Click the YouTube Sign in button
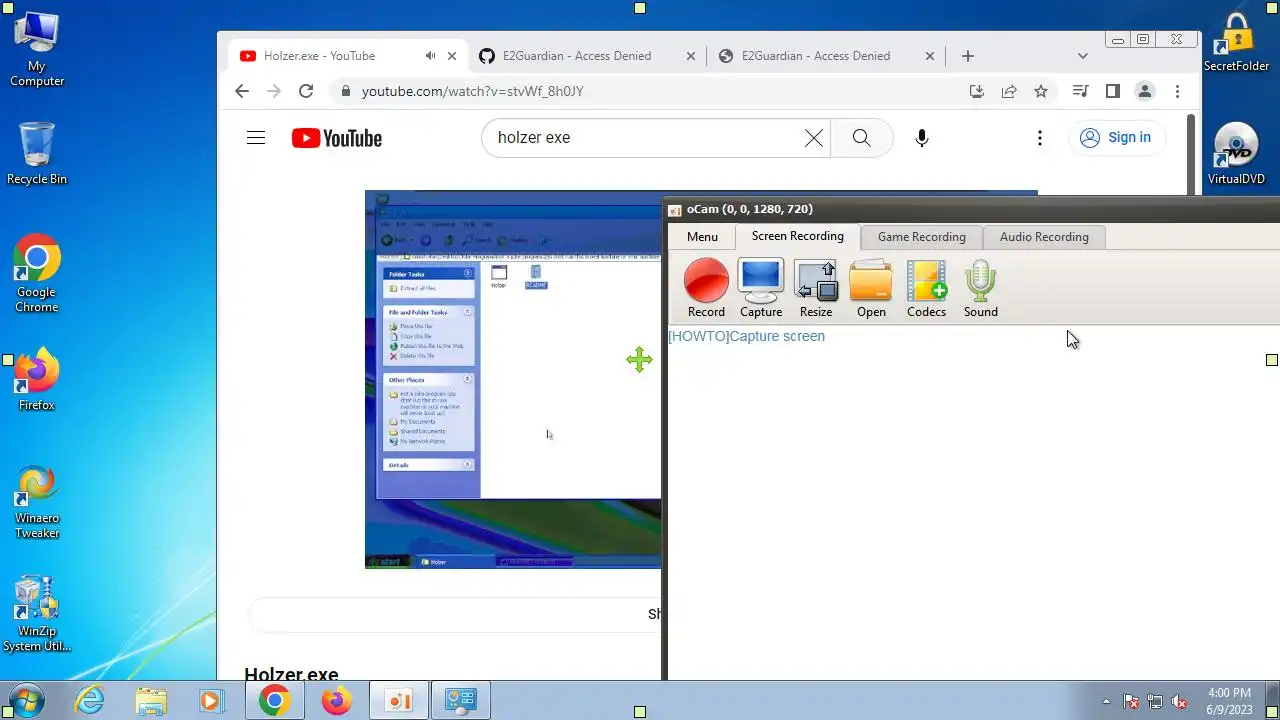This screenshot has width=1280, height=720. click(x=1115, y=138)
